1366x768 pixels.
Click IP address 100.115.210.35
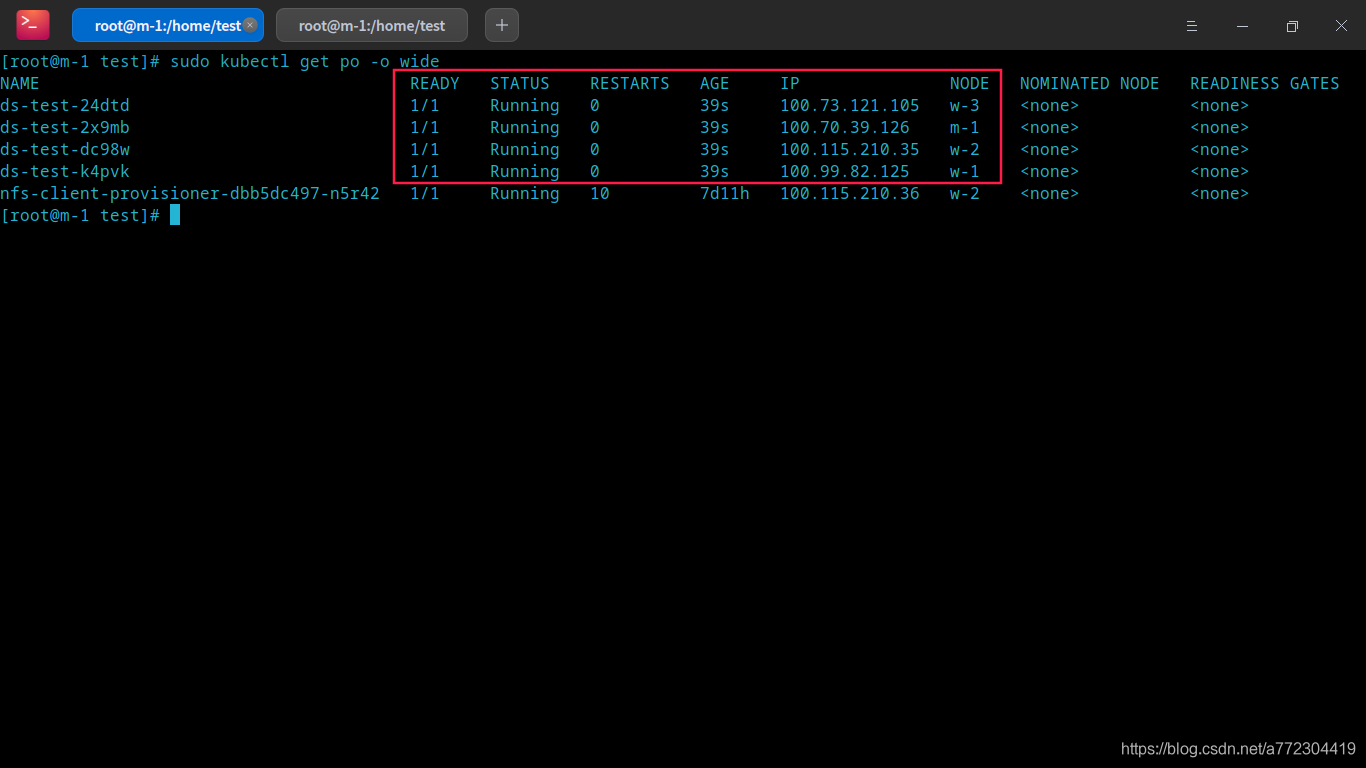850,150
